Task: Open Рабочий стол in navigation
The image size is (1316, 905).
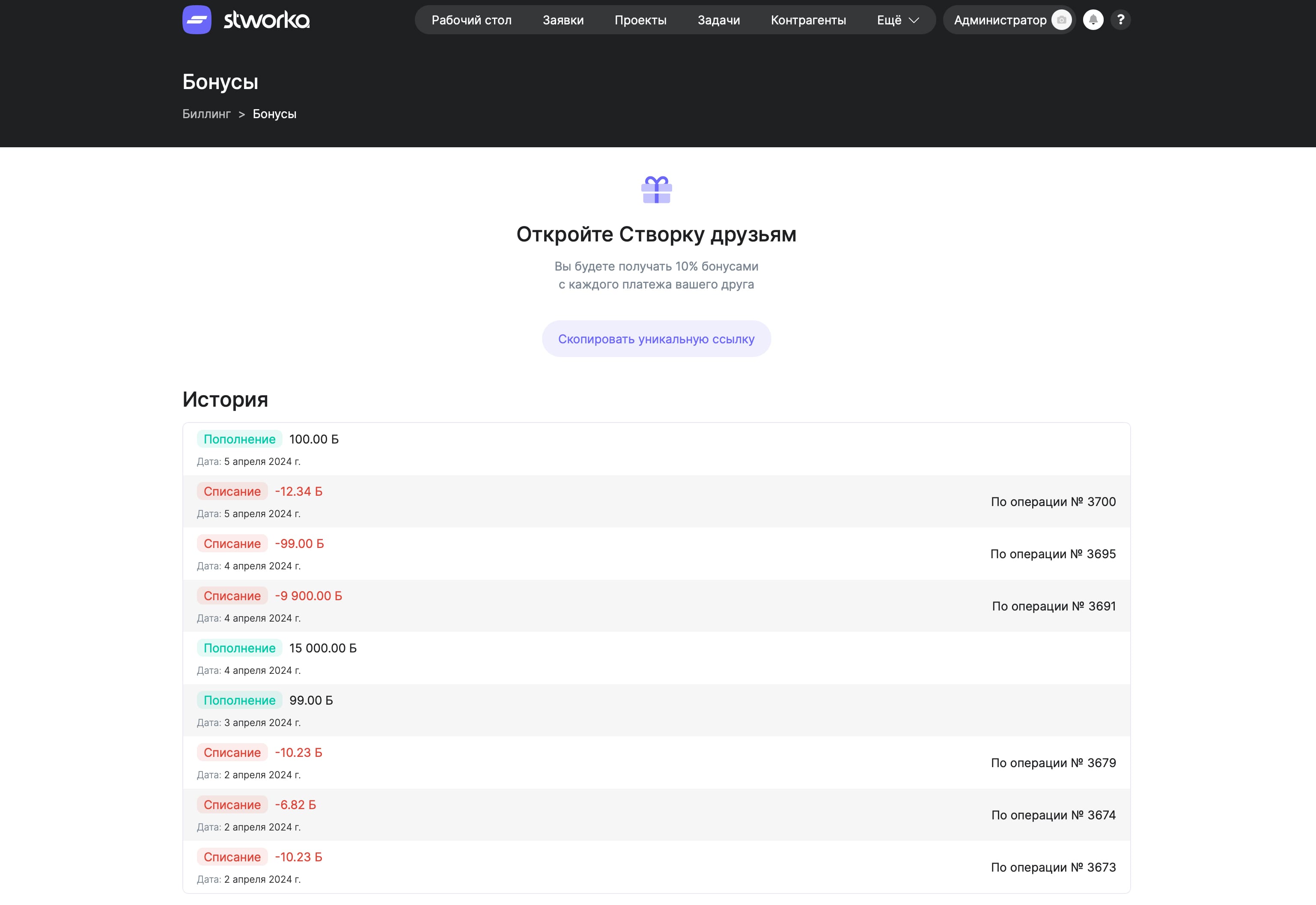Action: [x=471, y=20]
